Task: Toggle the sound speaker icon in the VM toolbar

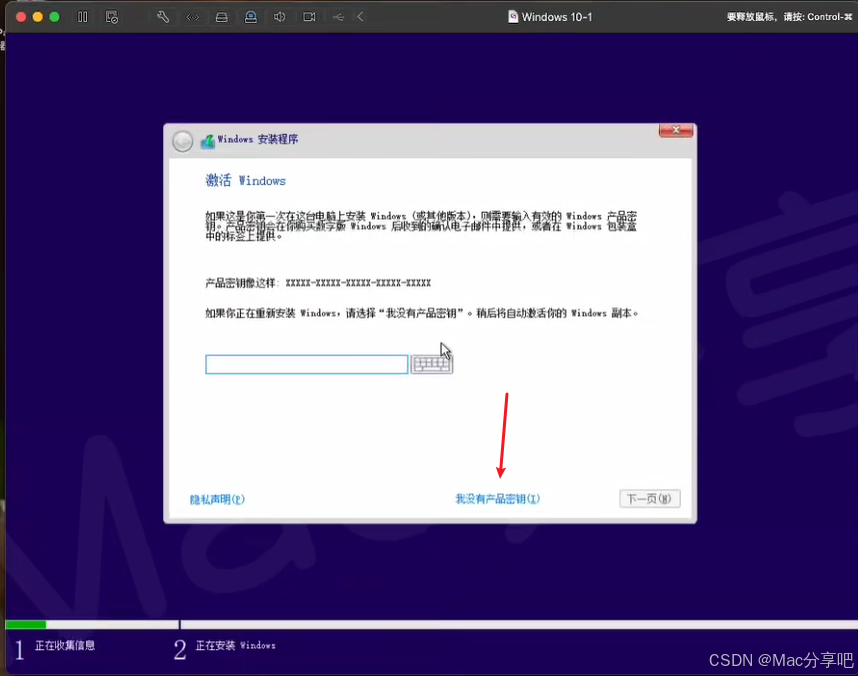Action: pyautogui.click(x=280, y=17)
